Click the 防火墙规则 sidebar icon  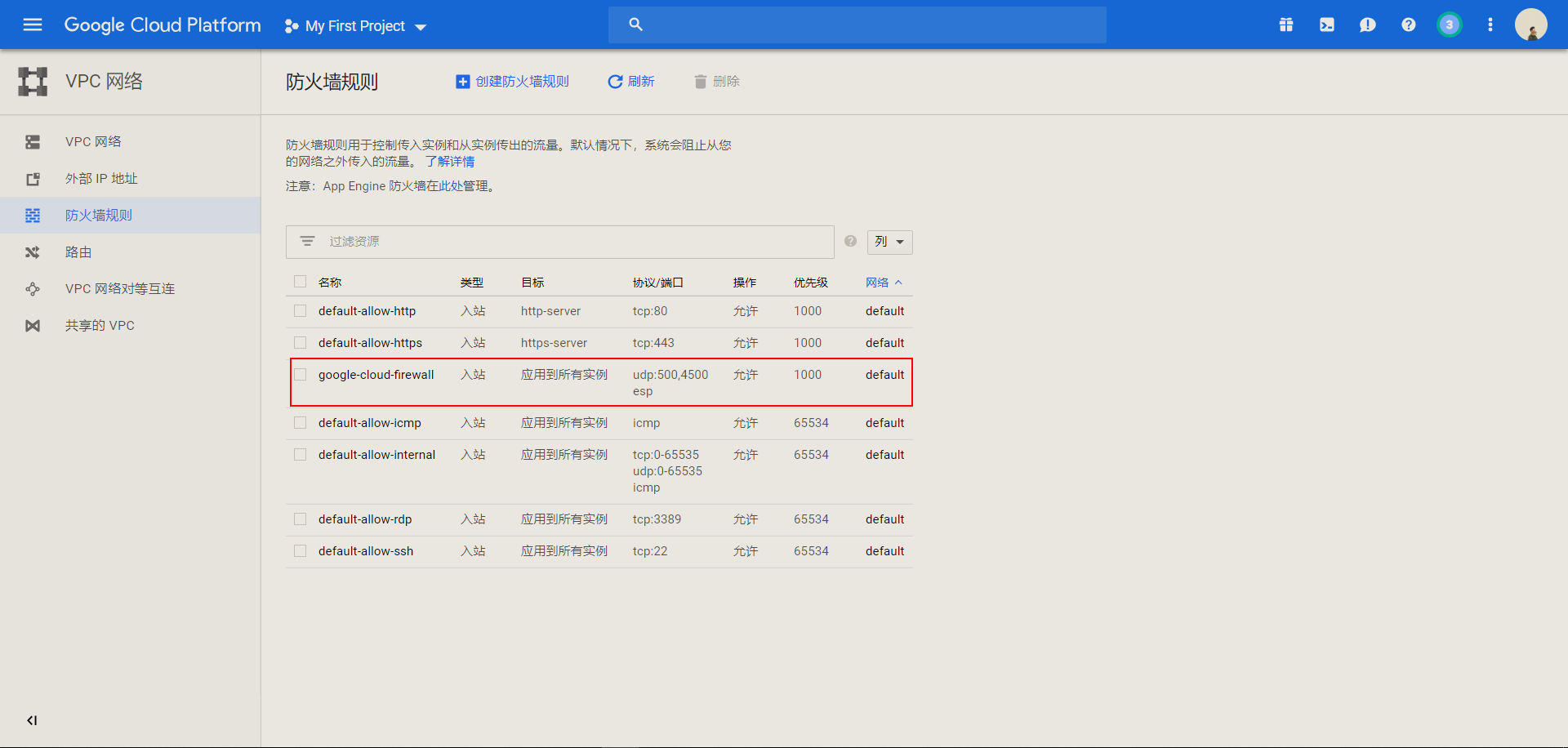coord(33,216)
